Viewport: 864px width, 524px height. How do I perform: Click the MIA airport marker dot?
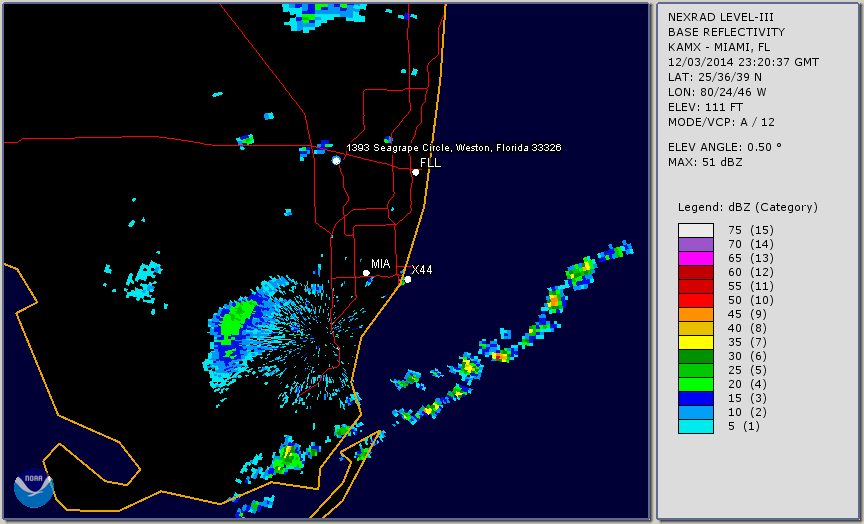click(x=366, y=273)
